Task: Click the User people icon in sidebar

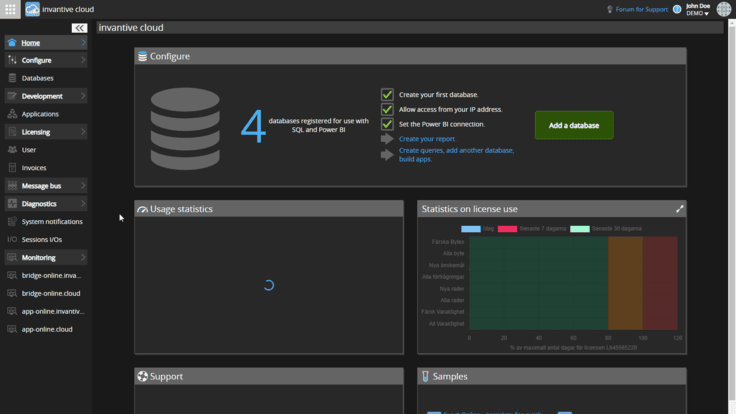Action: (12, 150)
